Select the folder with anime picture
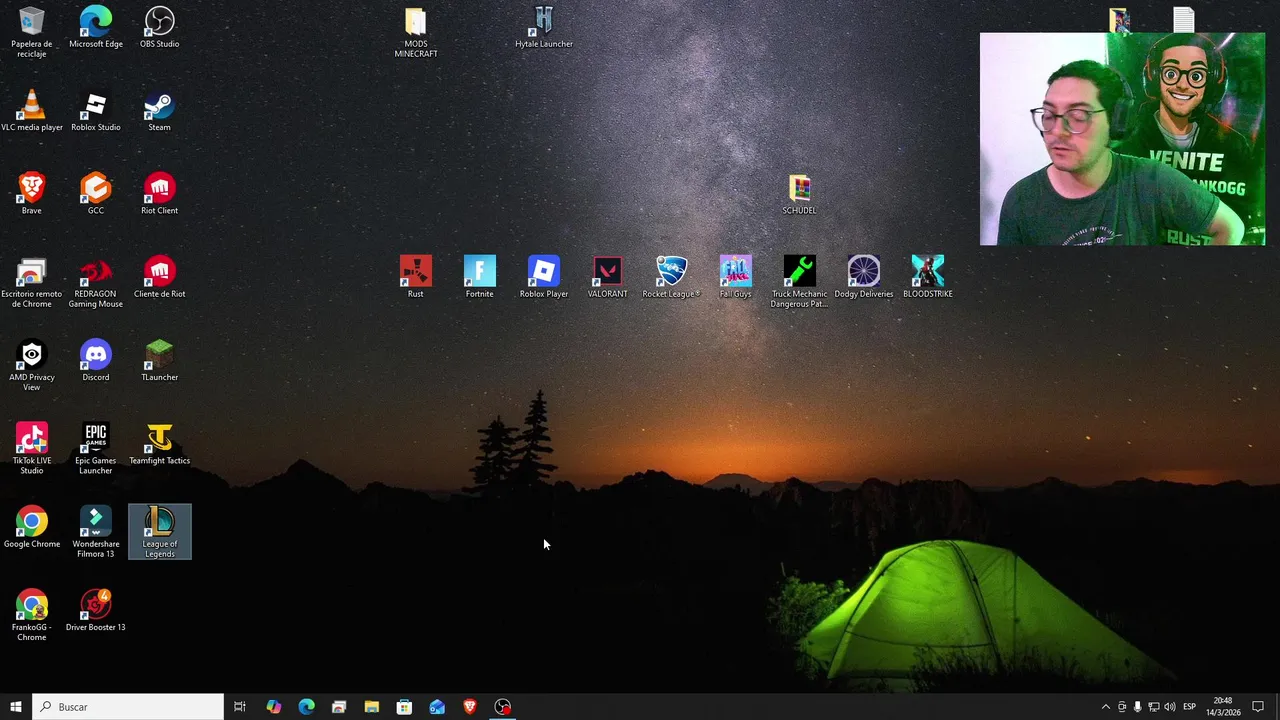 click(x=1119, y=19)
